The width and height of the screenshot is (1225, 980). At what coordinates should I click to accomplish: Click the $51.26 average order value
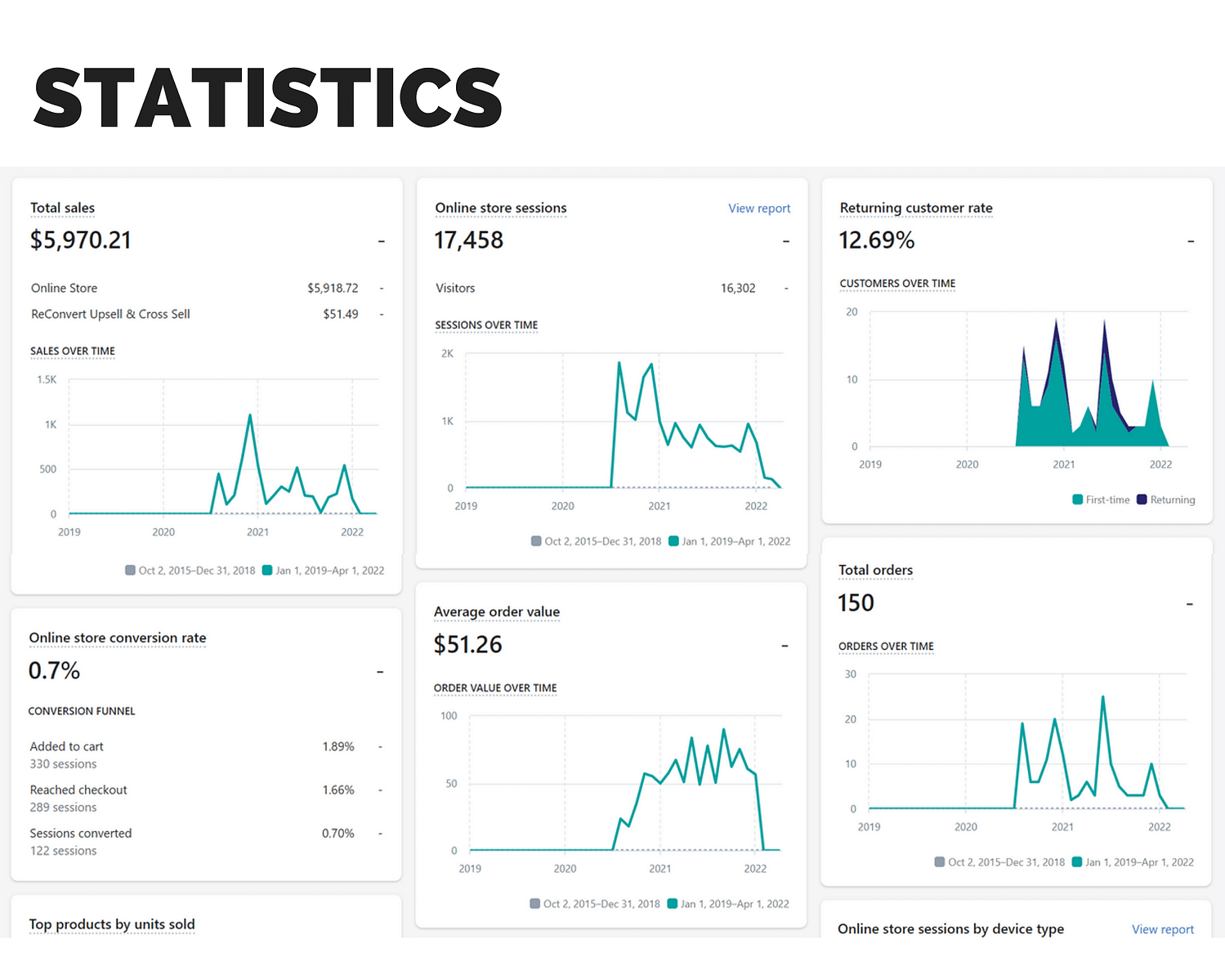467,645
